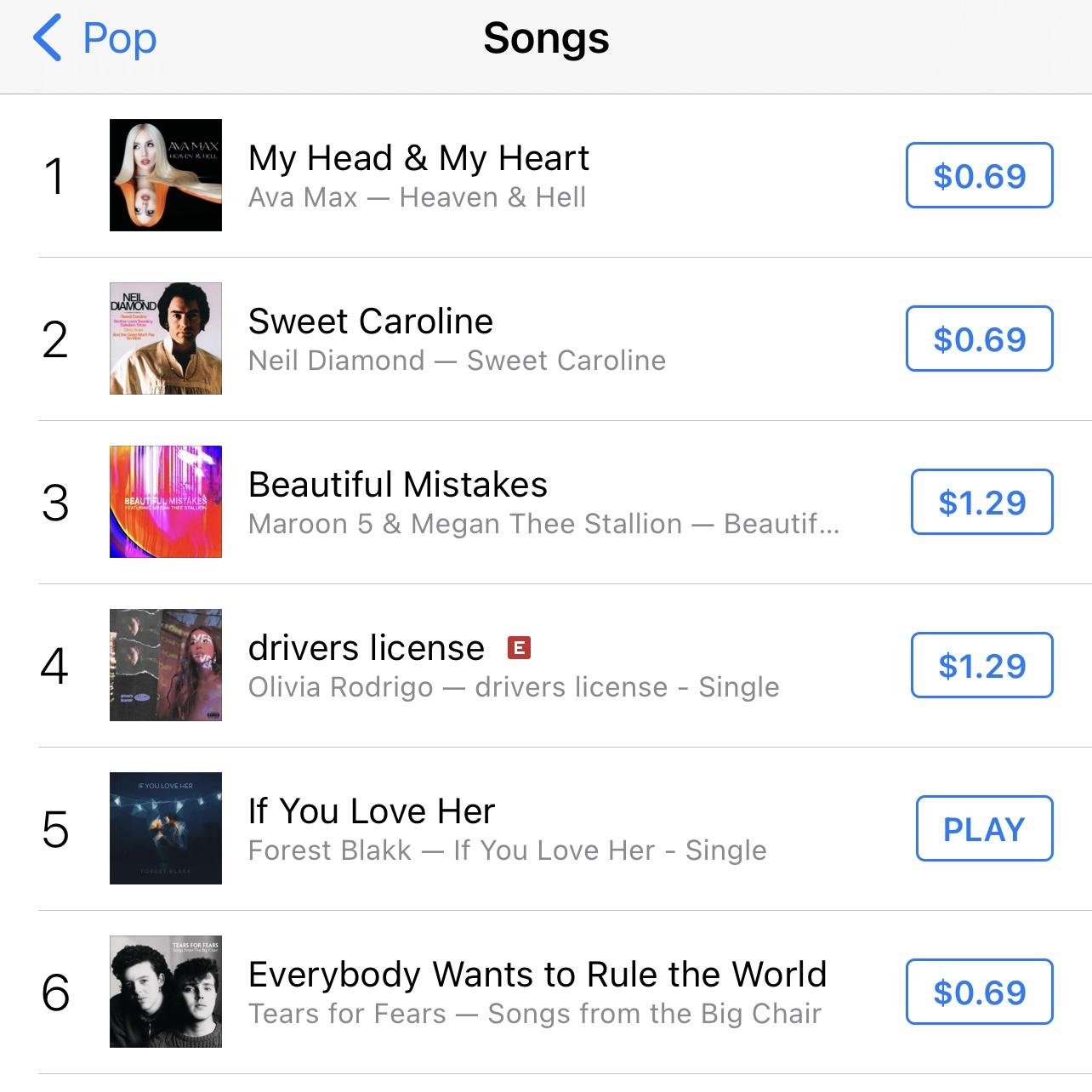
Task: Open the Ava Max Heaven & Hell album artwork
Action: [165, 174]
